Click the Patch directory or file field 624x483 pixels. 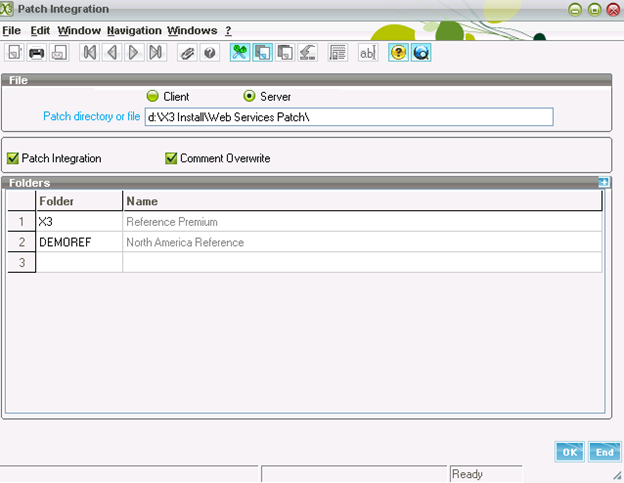[x=348, y=117]
